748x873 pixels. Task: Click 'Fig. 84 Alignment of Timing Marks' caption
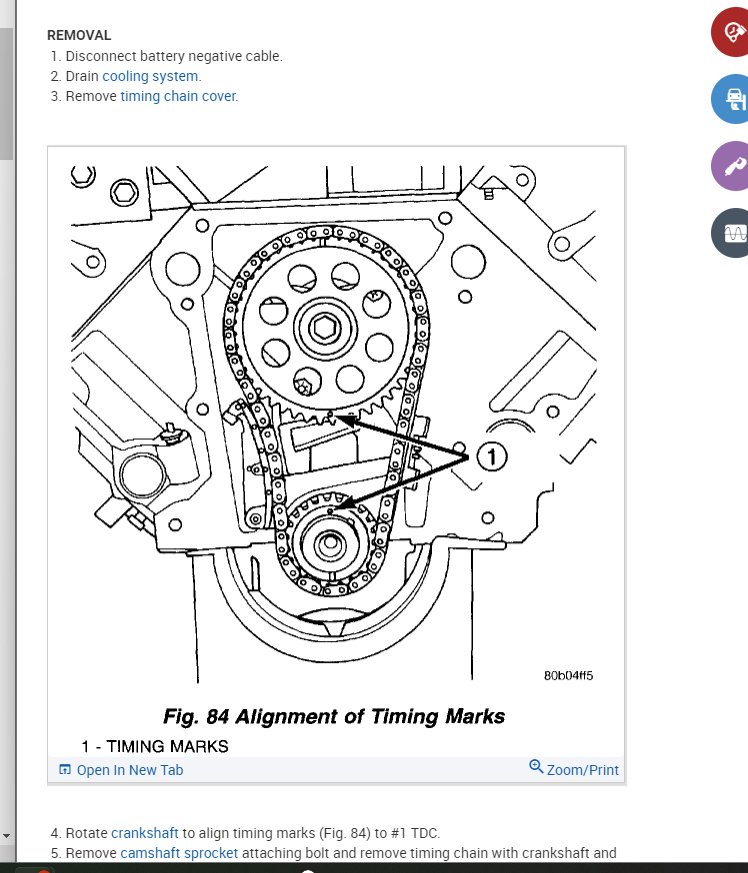click(334, 717)
